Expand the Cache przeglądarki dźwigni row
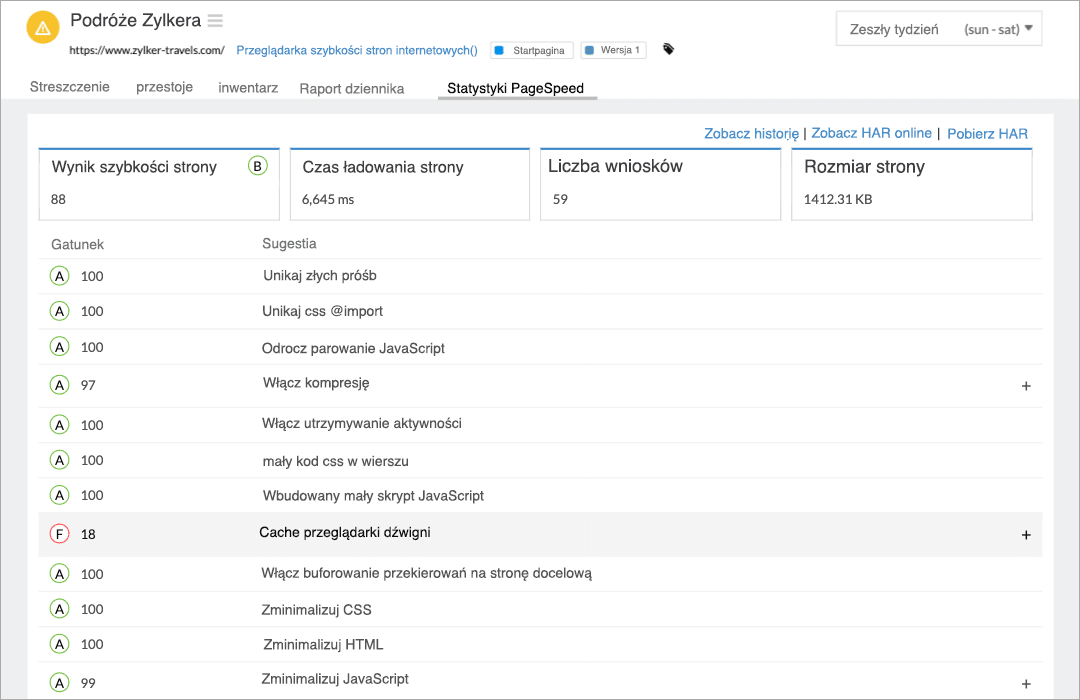1080x700 pixels. (1025, 534)
